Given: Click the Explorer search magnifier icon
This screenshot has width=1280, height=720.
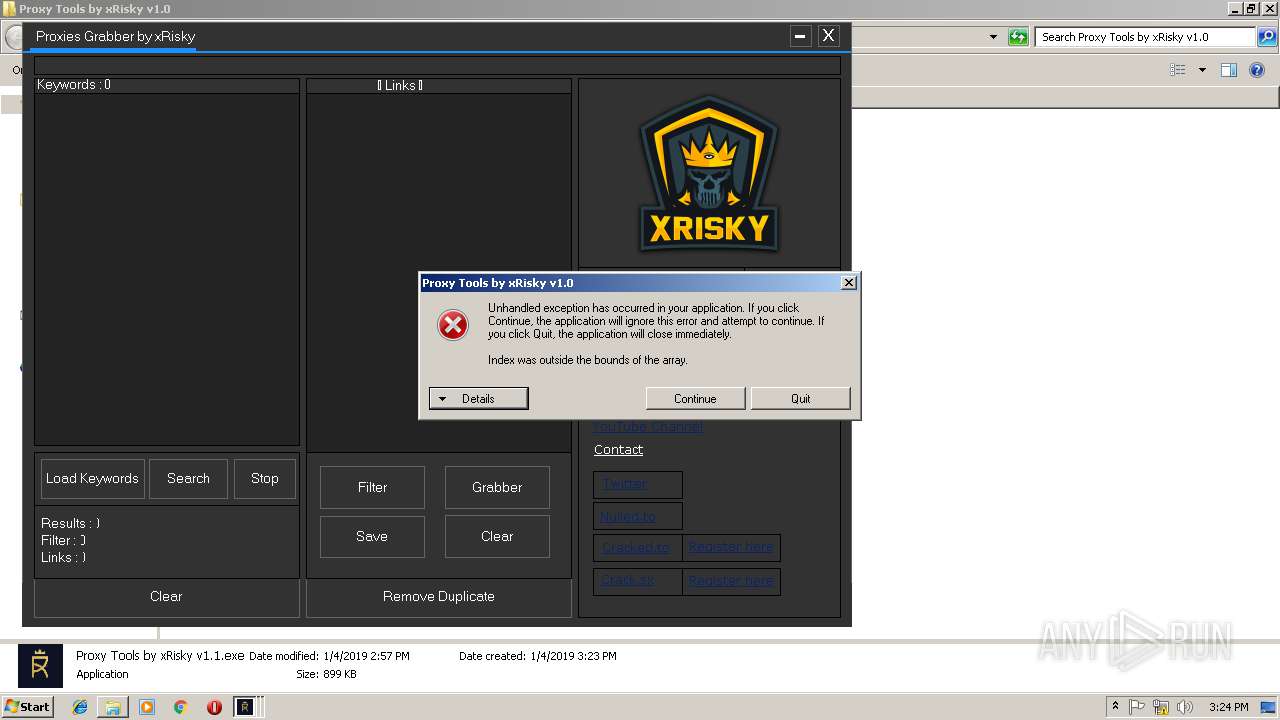Looking at the screenshot, I should [1266, 37].
